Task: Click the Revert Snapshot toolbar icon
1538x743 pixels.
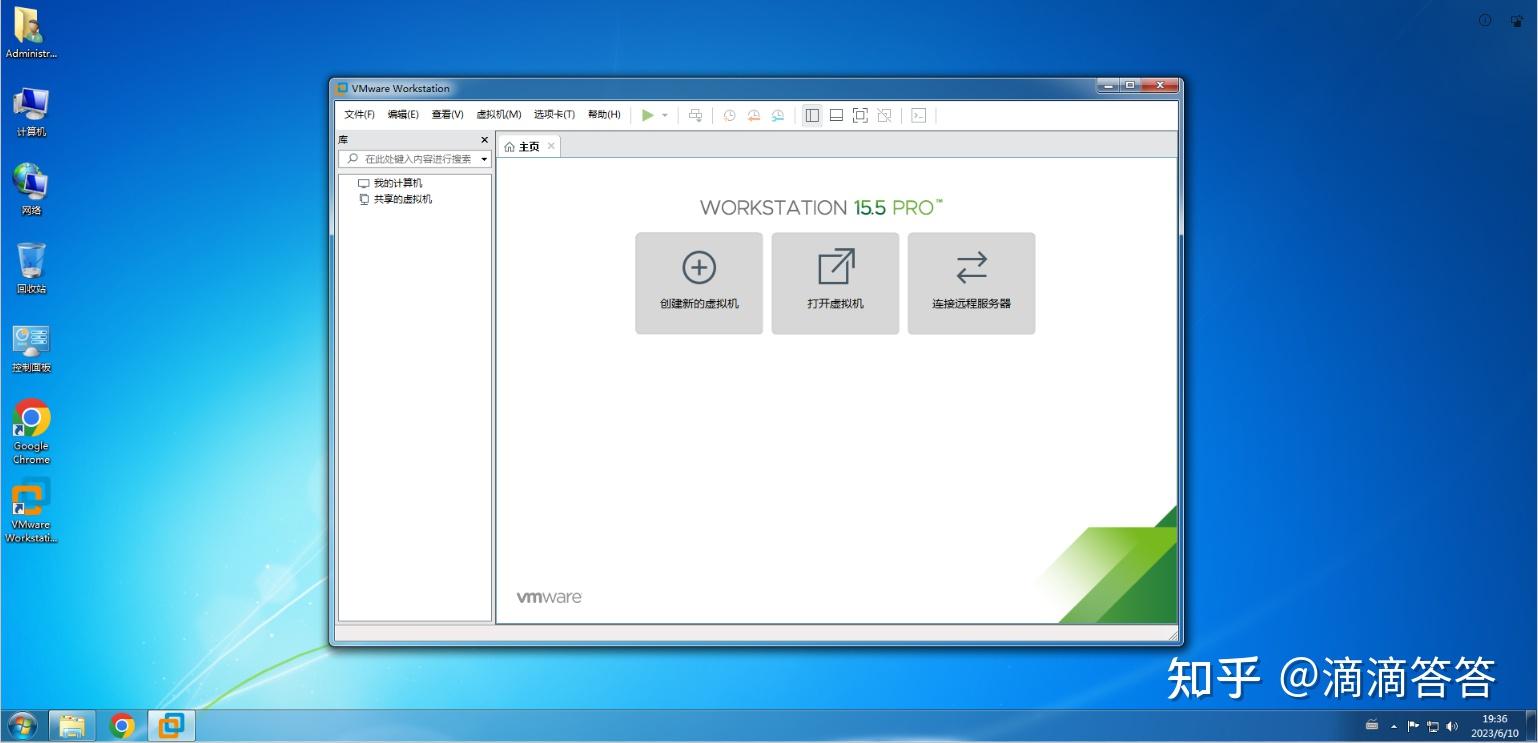Action: coord(754,115)
